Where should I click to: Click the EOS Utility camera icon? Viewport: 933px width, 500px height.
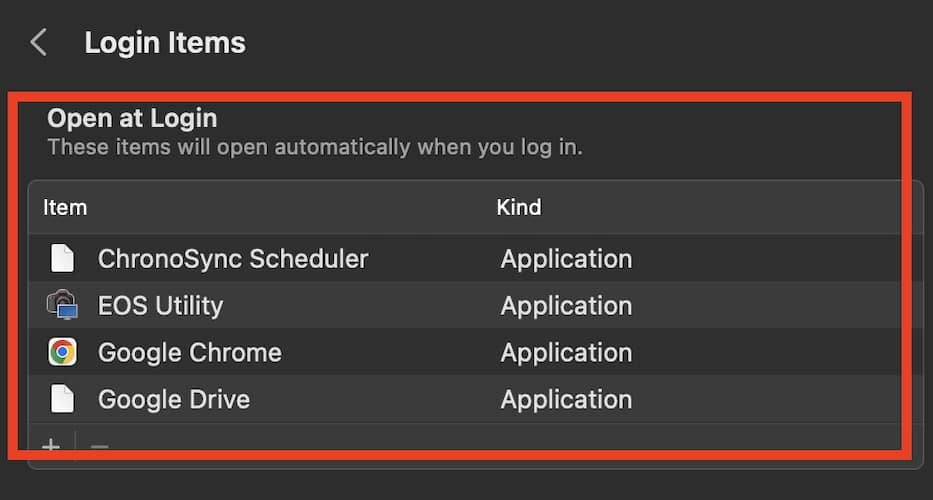[x=62, y=305]
